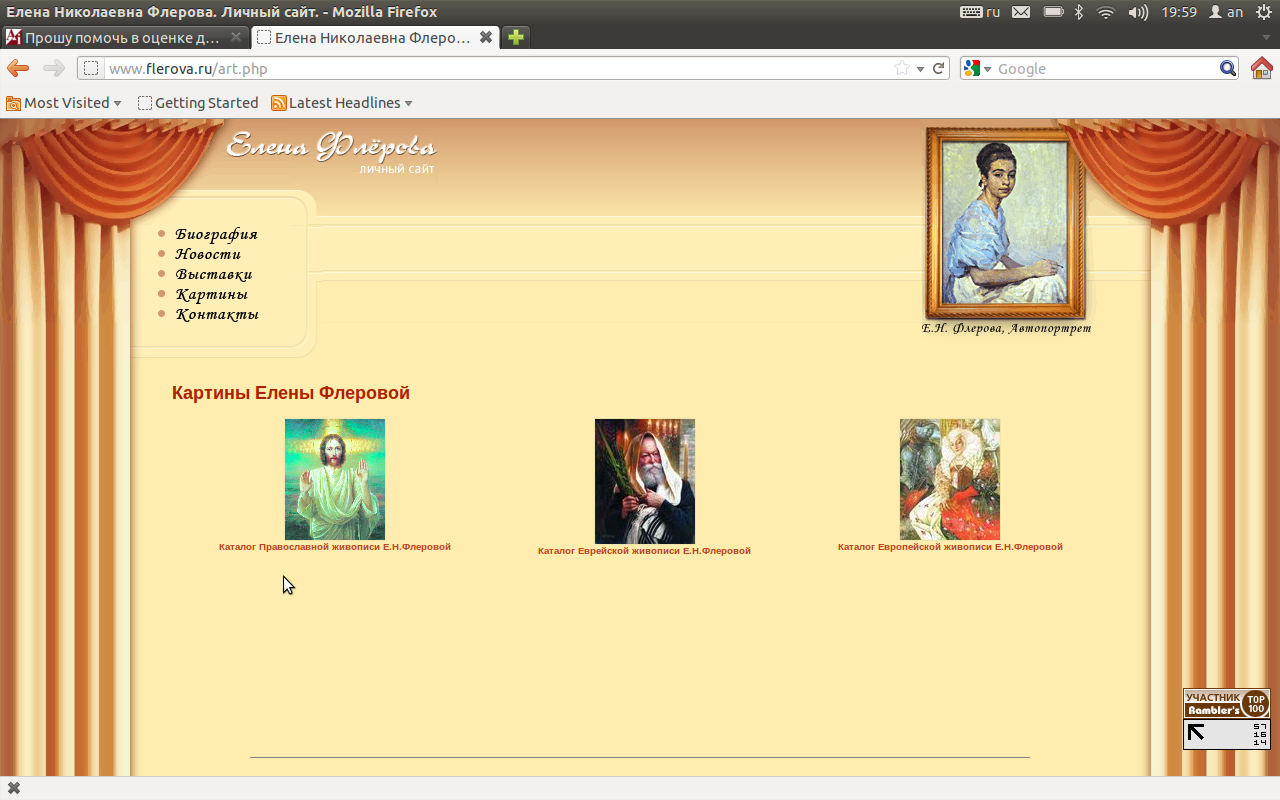Open Каталог Православной живописи link
1280x800 pixels.
[x=335, y=547]
